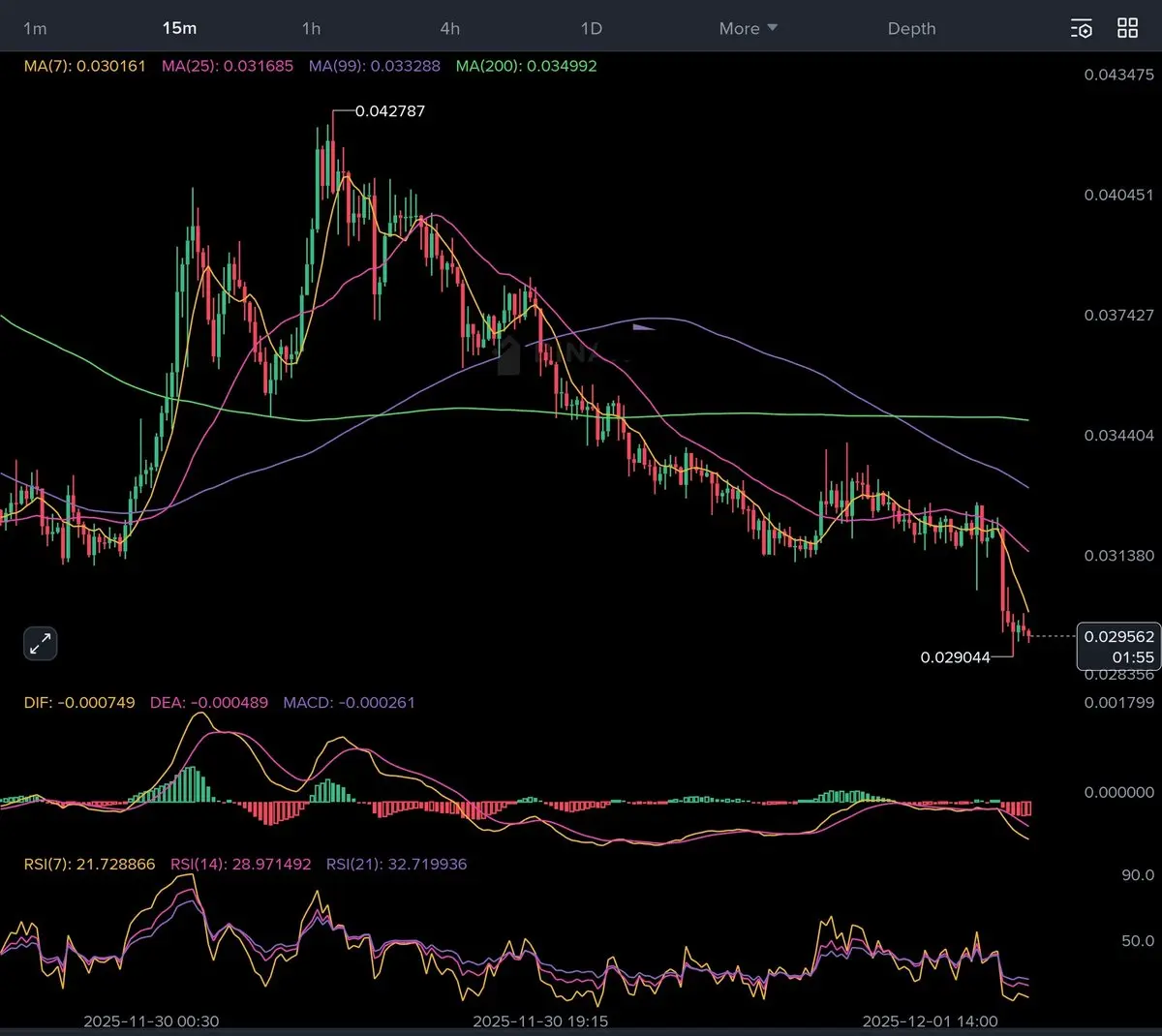The width and height of the screenshot is (1162, 1036).
Task: Switch to the 1m timeframe tab
Action: (x=35, y=28)
